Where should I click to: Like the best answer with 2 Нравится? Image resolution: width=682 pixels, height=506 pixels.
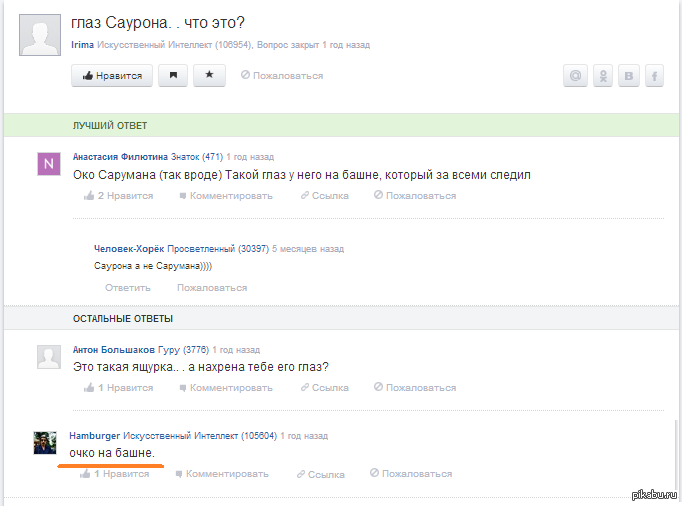[119, 195]
